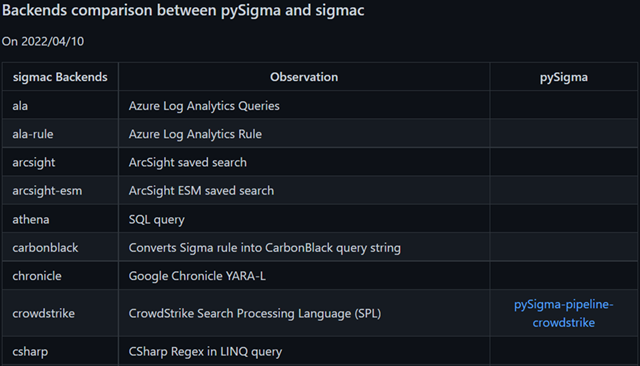Viewport: 640px width, 366px height.
Task: Click 'Azure Log Analytics Rule' text
Action: (x=195, y=134)
